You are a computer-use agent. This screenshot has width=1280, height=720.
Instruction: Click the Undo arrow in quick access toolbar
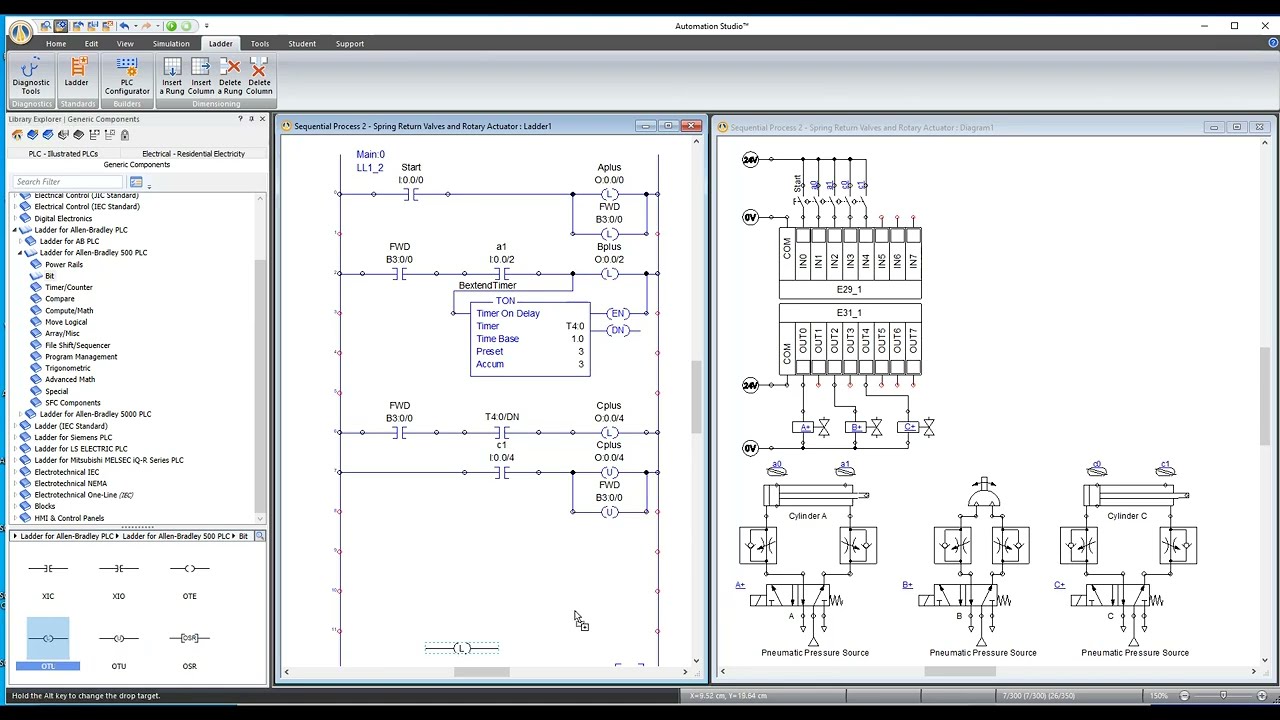[x=124, y=26]
